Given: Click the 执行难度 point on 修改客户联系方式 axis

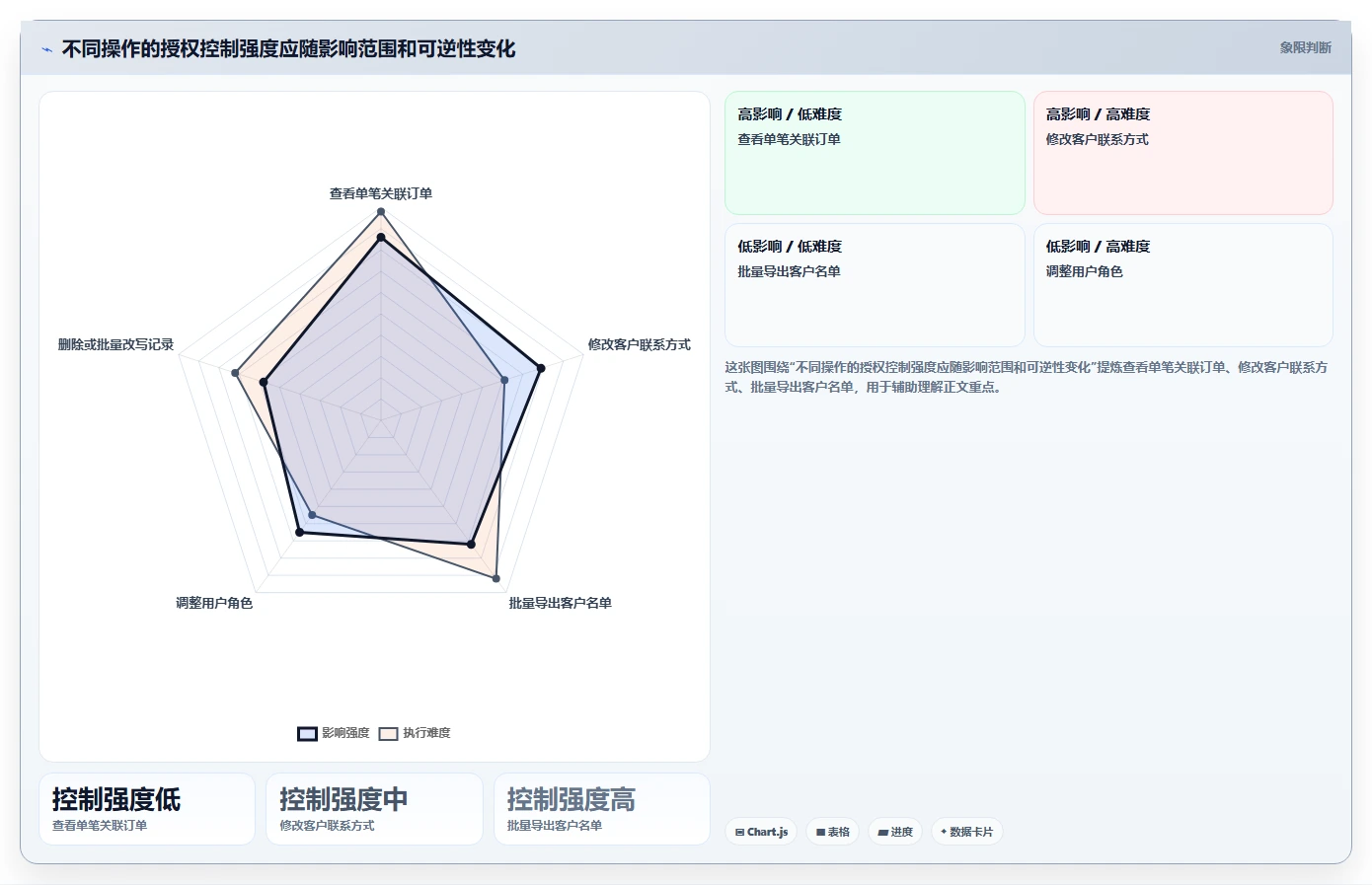Looking at the screenshot, I should click(x=504, y=380).
